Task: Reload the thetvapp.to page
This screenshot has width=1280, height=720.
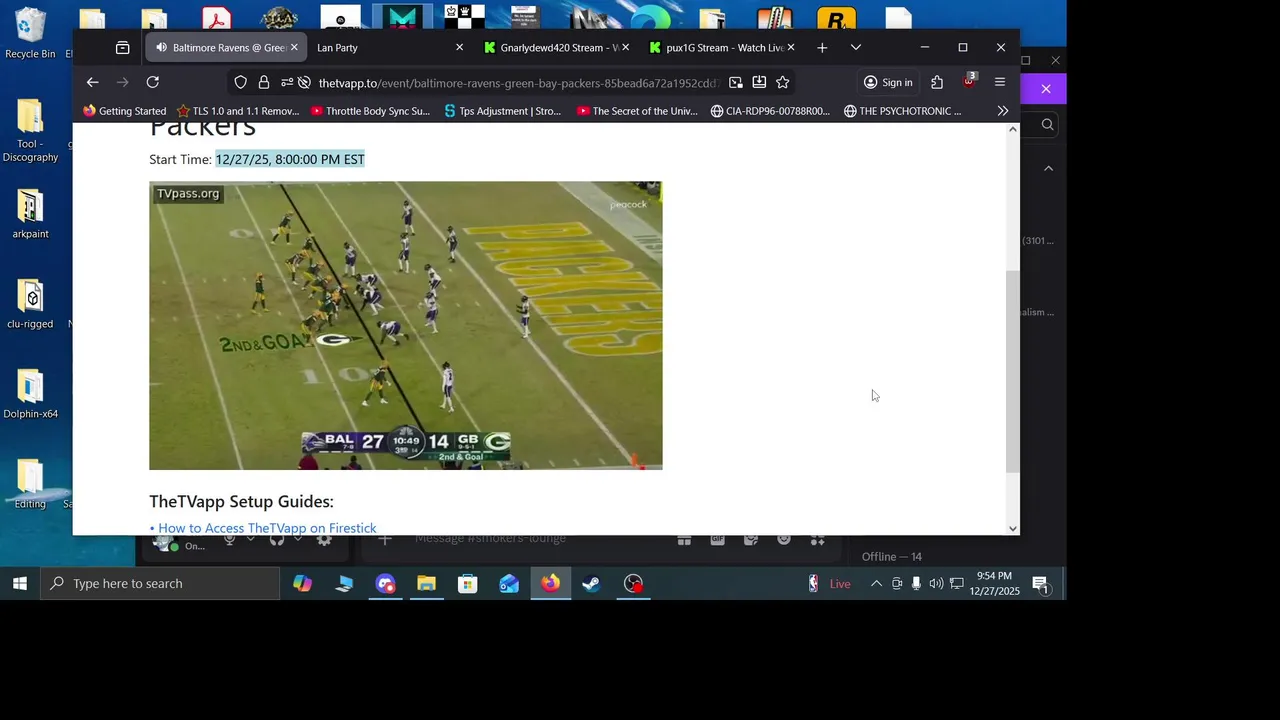Action: [153, 83]
